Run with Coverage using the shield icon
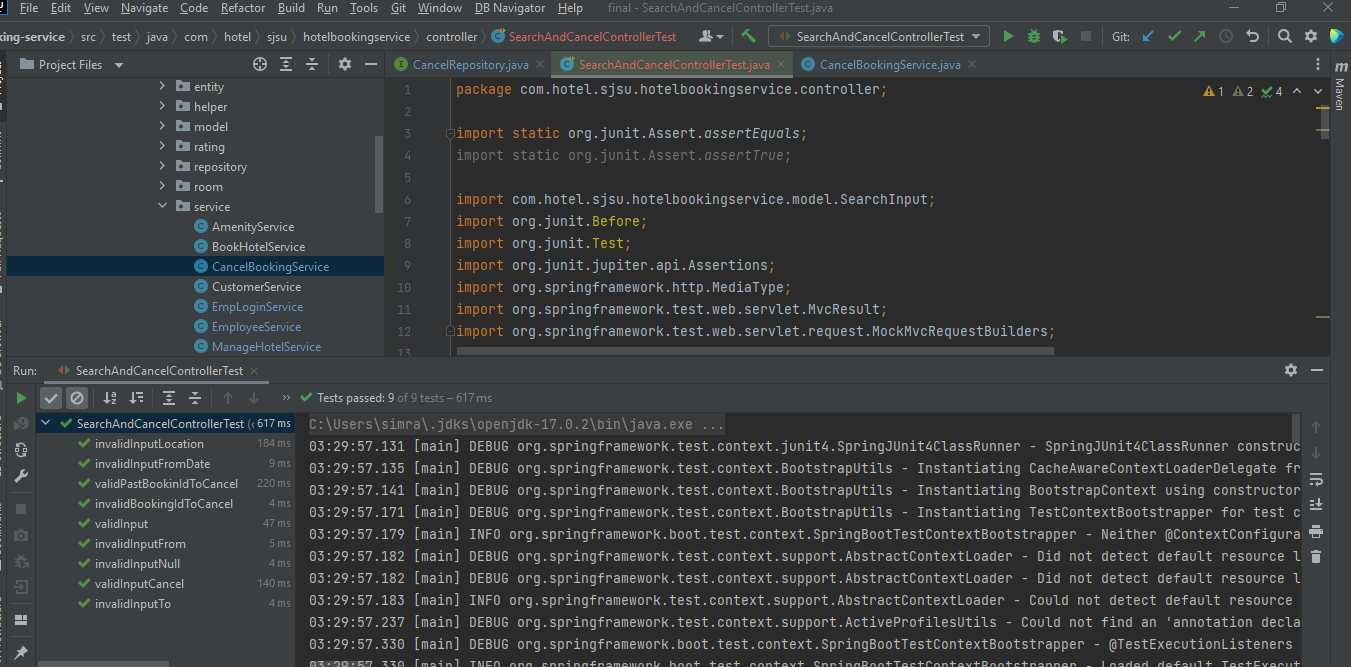Image resolution: width=1351 pixels, height=667 pixels. [x=1059, y=35]
